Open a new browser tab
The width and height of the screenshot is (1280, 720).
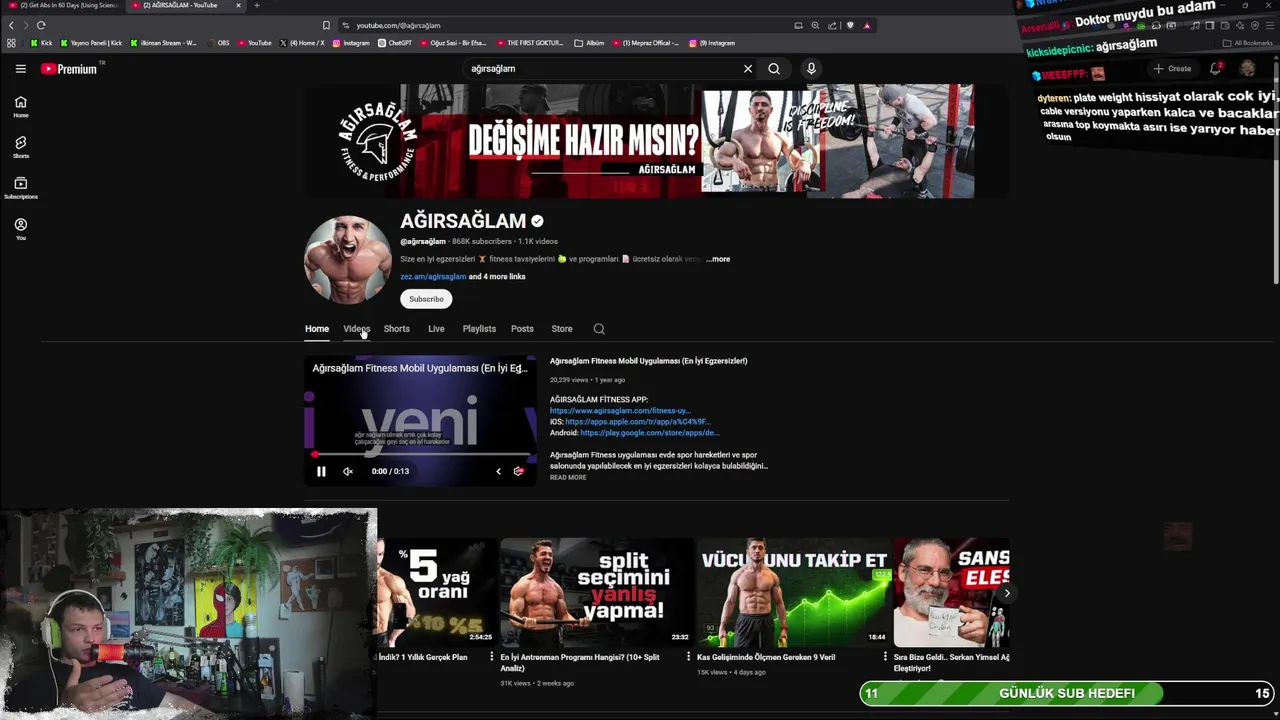257,6
